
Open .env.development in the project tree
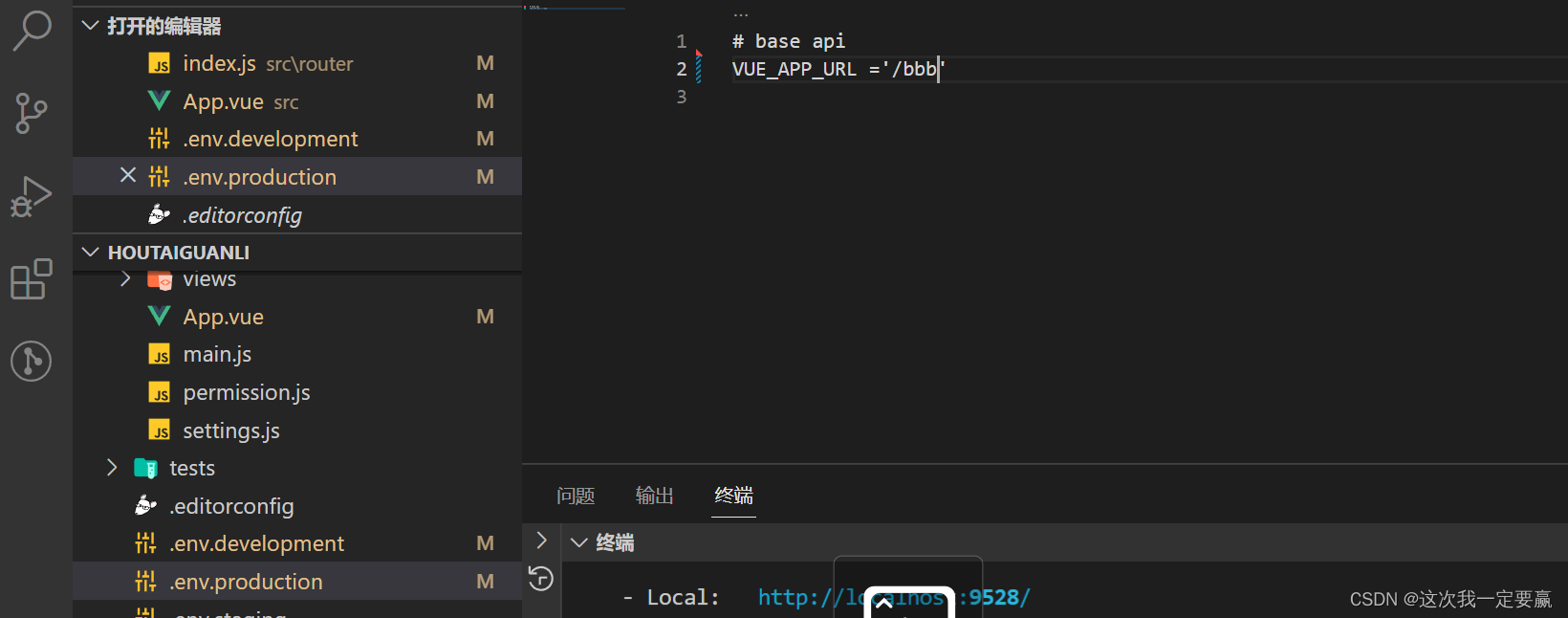pyautogui.click(x=297, y=543)
